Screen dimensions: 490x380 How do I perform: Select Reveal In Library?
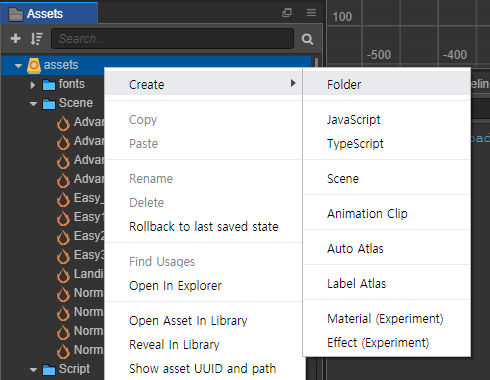click(203, 345)
